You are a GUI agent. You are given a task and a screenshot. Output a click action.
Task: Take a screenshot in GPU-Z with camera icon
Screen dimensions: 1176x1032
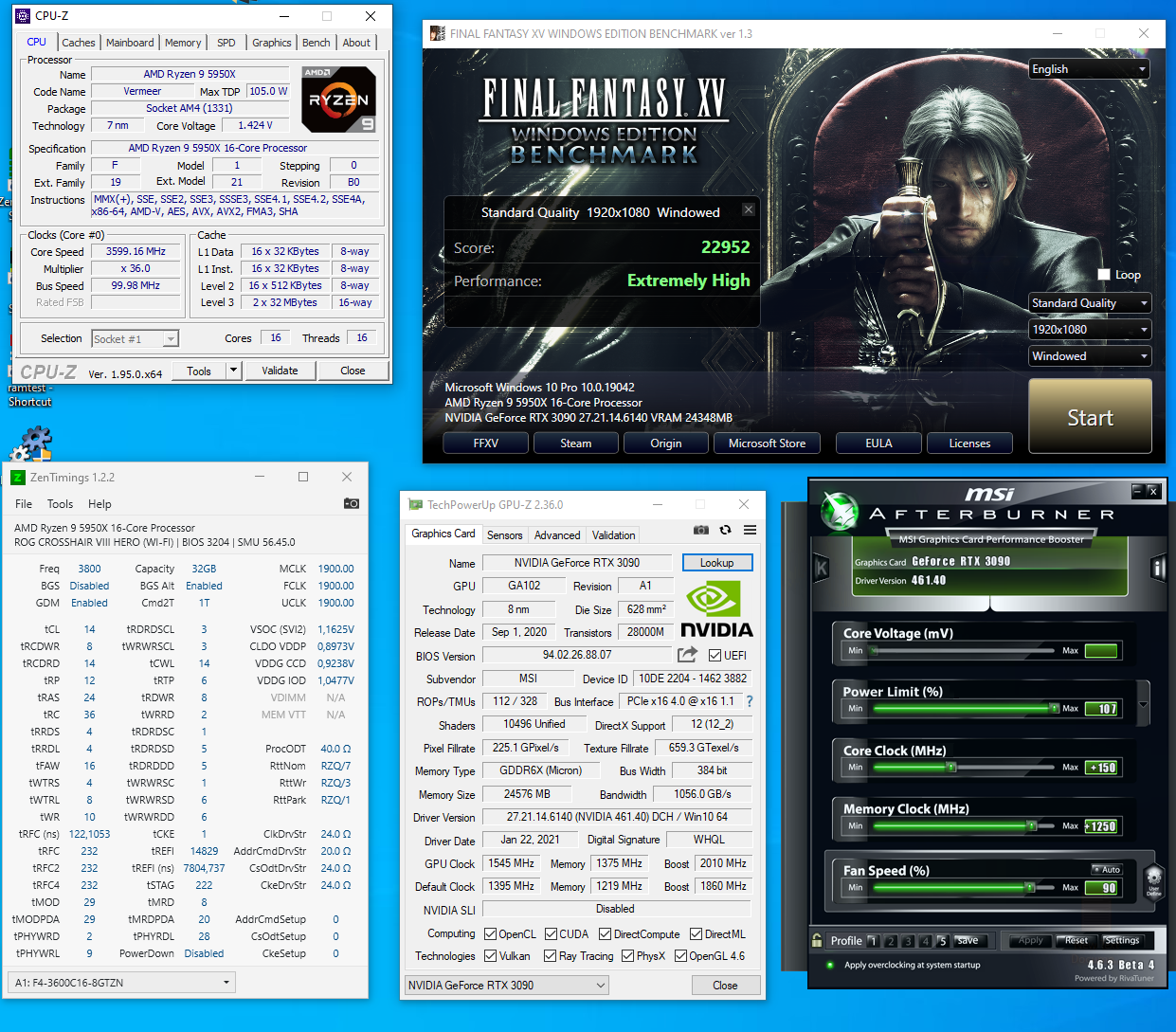(x=701, y=530)
